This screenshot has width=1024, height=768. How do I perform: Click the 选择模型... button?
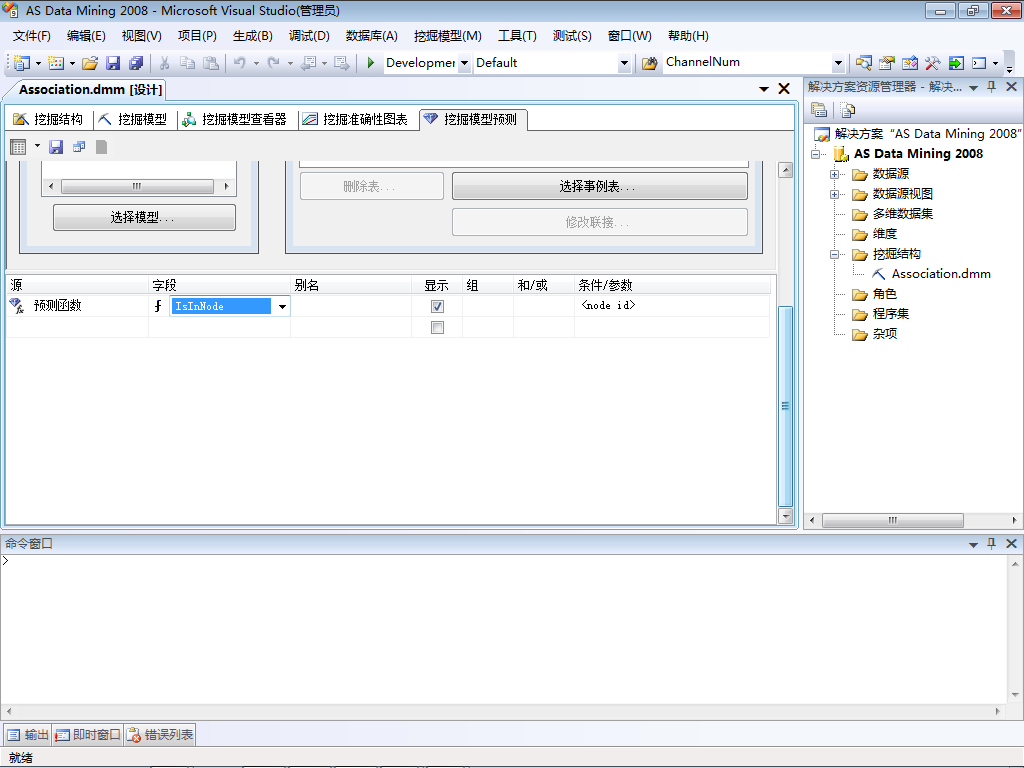pos(144,217)
